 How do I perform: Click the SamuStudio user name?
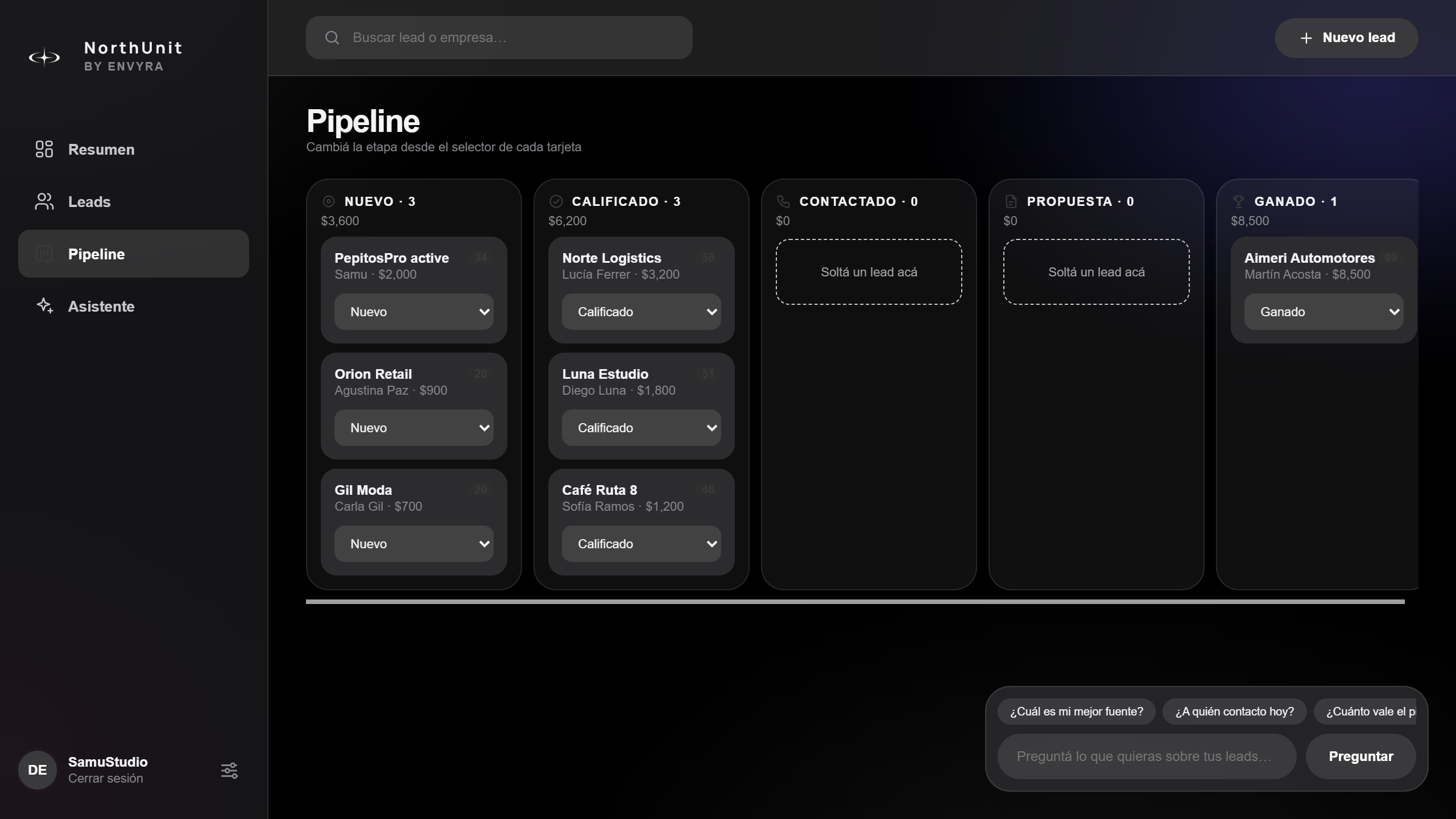coord(108,762)
